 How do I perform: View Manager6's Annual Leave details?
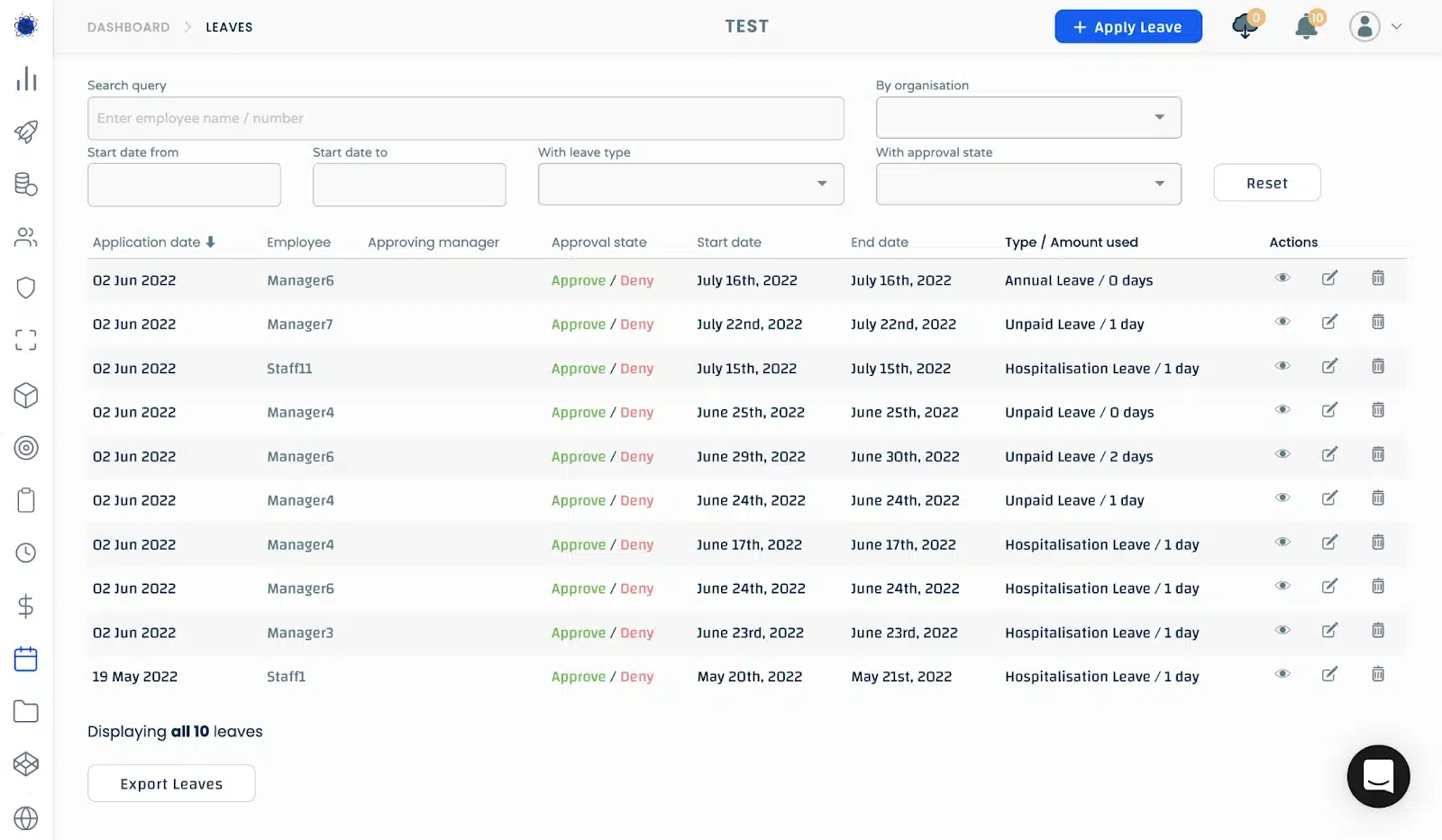click(1282, 278)
